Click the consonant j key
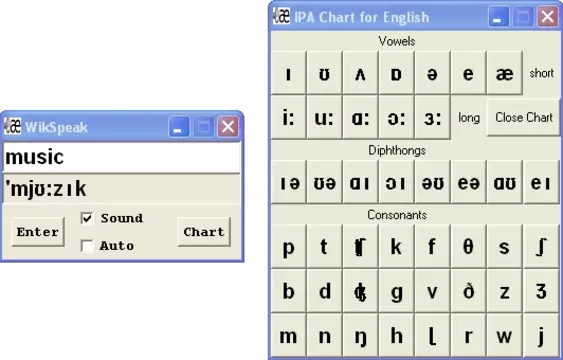 [541, 336]
